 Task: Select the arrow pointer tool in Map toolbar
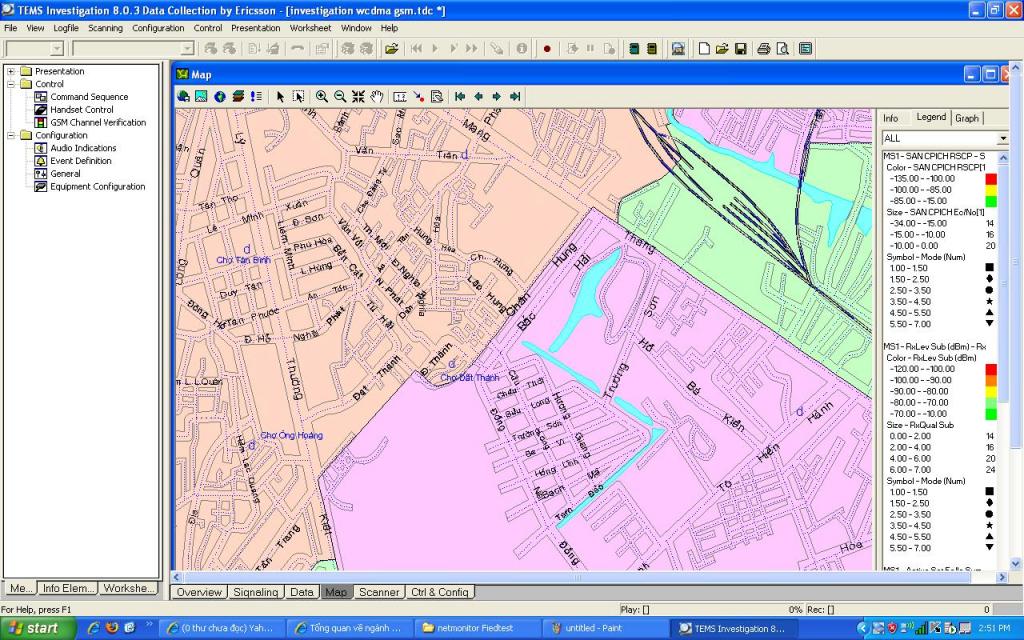coord(280,97)
